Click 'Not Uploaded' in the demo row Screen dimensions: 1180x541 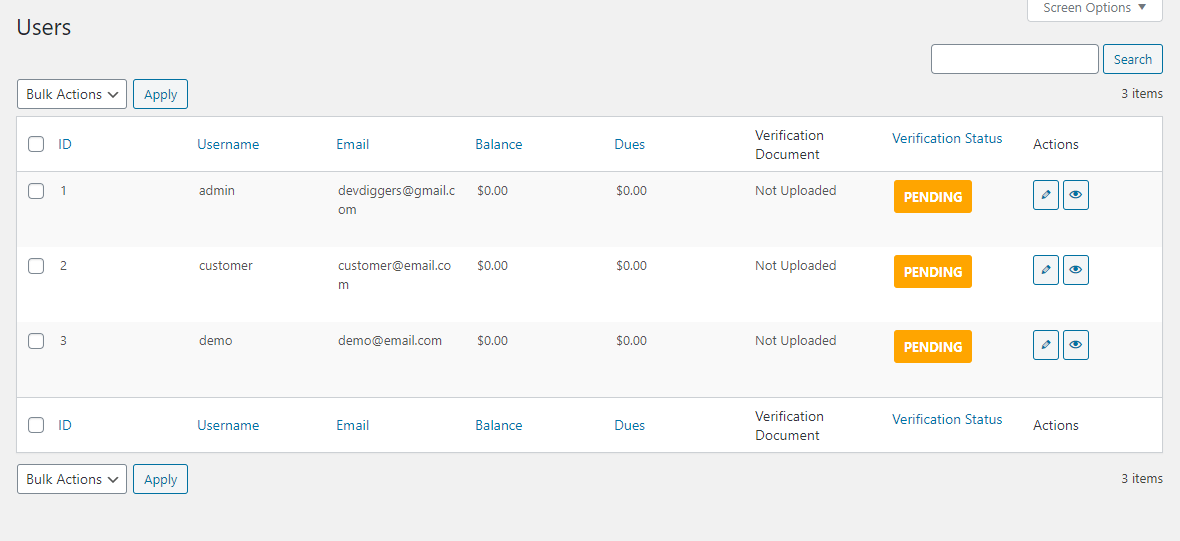pyautogui.click(x=795, y=341)
